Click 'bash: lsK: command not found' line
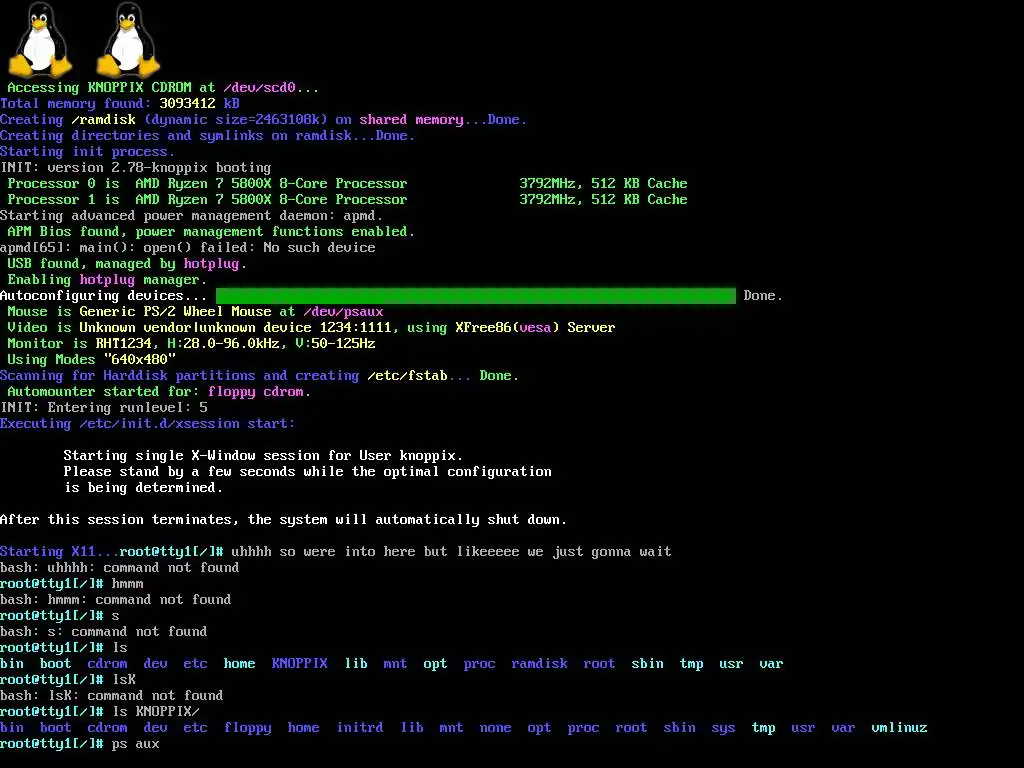Viewport: 1024px width, 768px height. (112, 696)
